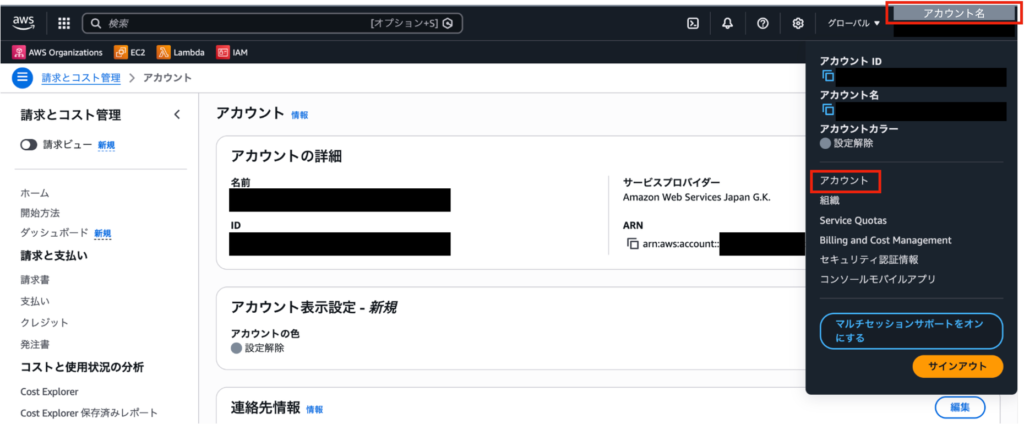The height and width of the screenshot is (424, 1024).
Task: Open the AWS services grid menu
Action: click(64, 22)
